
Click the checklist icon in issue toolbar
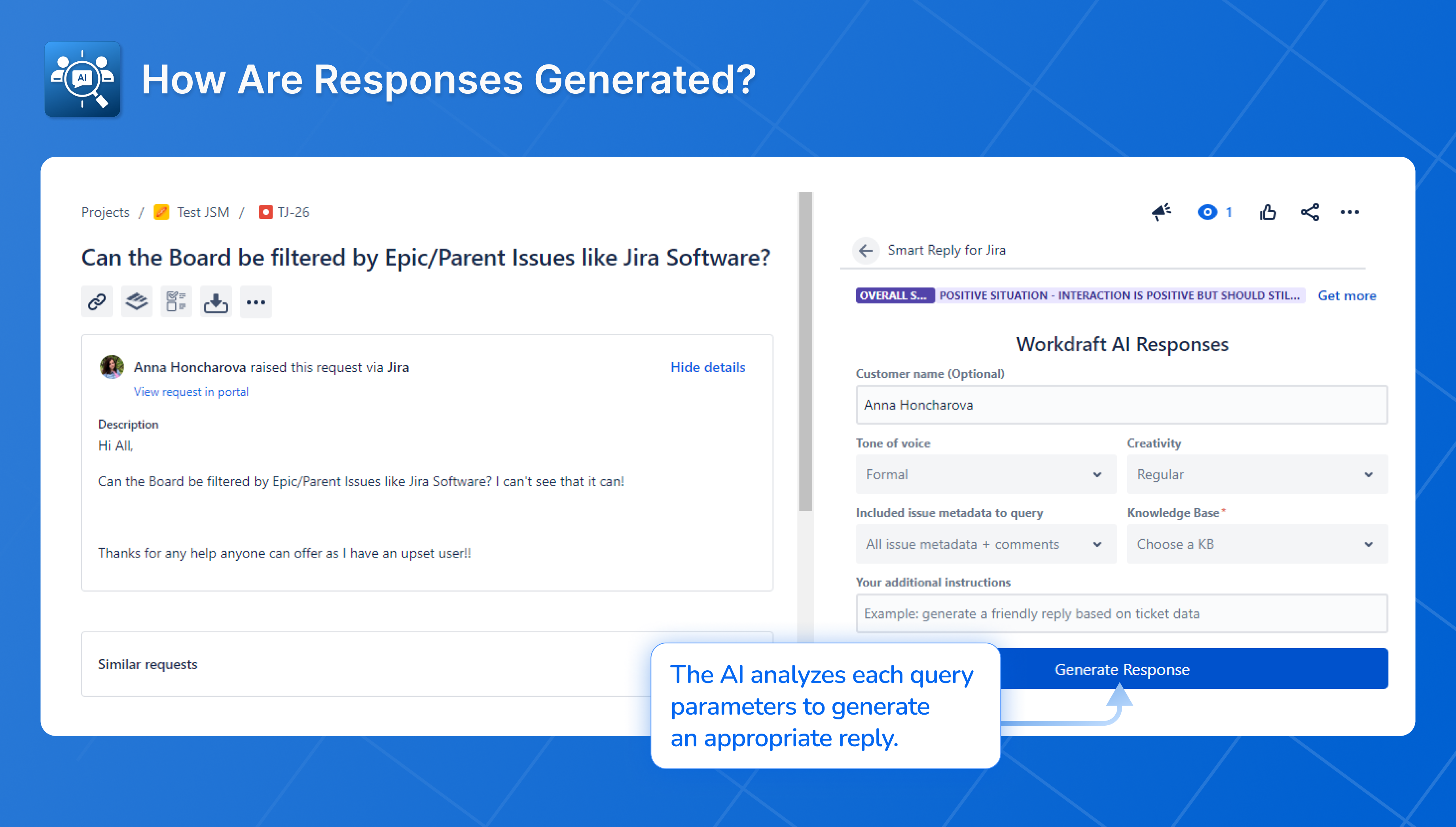coord(176,302)
